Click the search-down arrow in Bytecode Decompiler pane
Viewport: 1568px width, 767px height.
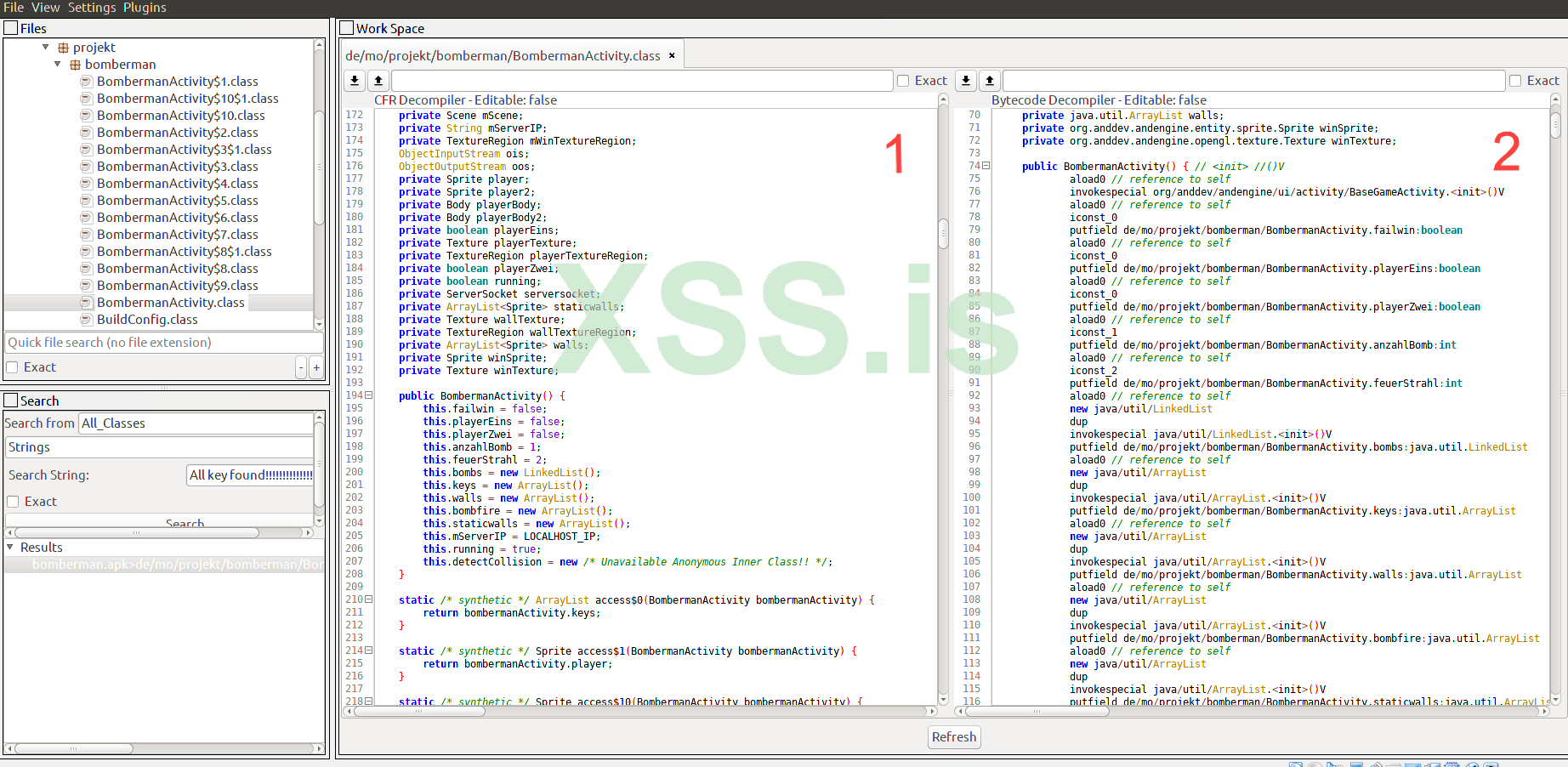965,81
